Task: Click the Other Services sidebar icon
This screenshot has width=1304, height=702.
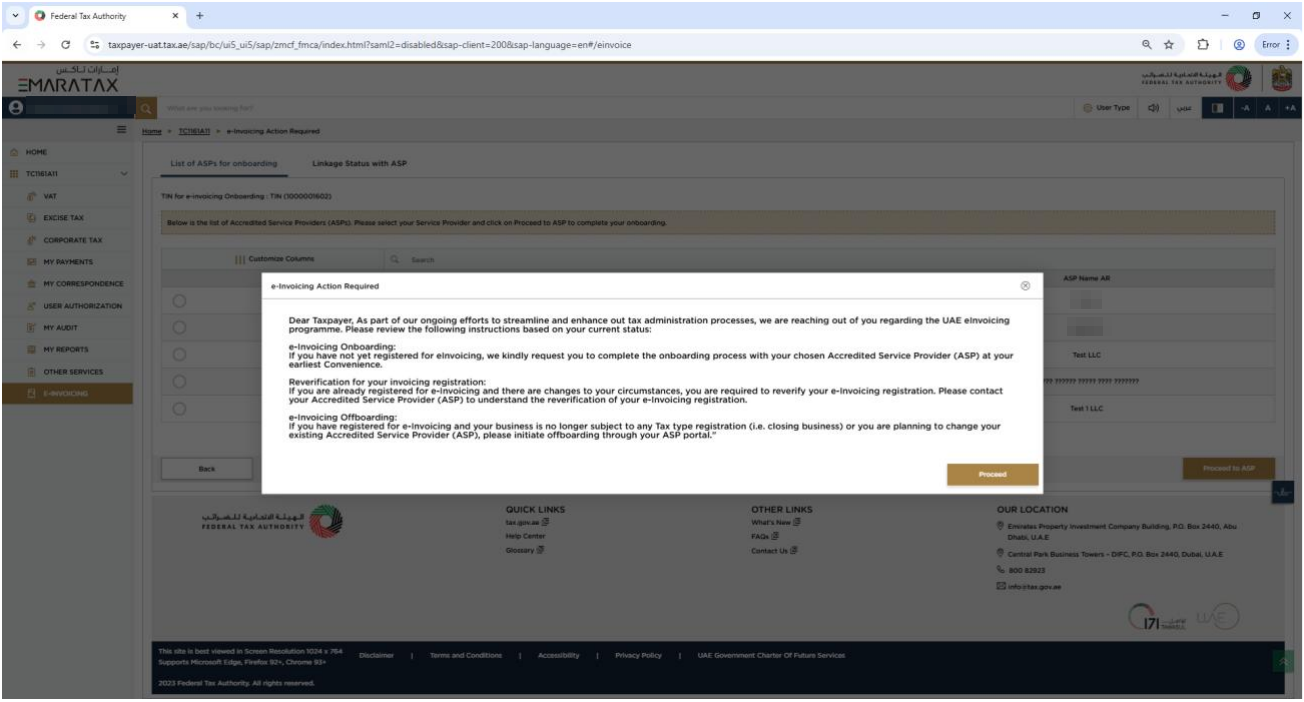Action: (x=32, y=372)
